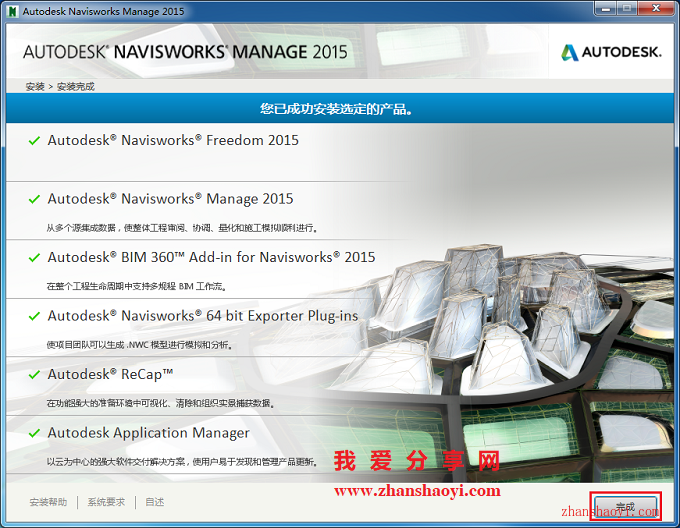Open the 系统要求 system requirements link
680x528 pixels.
coord(106,502)
